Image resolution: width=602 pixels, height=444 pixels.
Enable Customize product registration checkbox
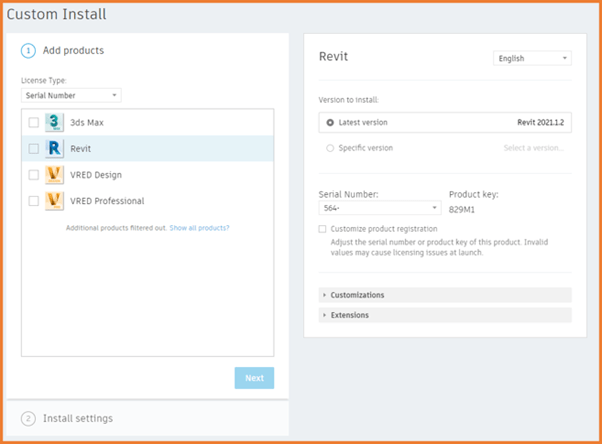point(322,229)
